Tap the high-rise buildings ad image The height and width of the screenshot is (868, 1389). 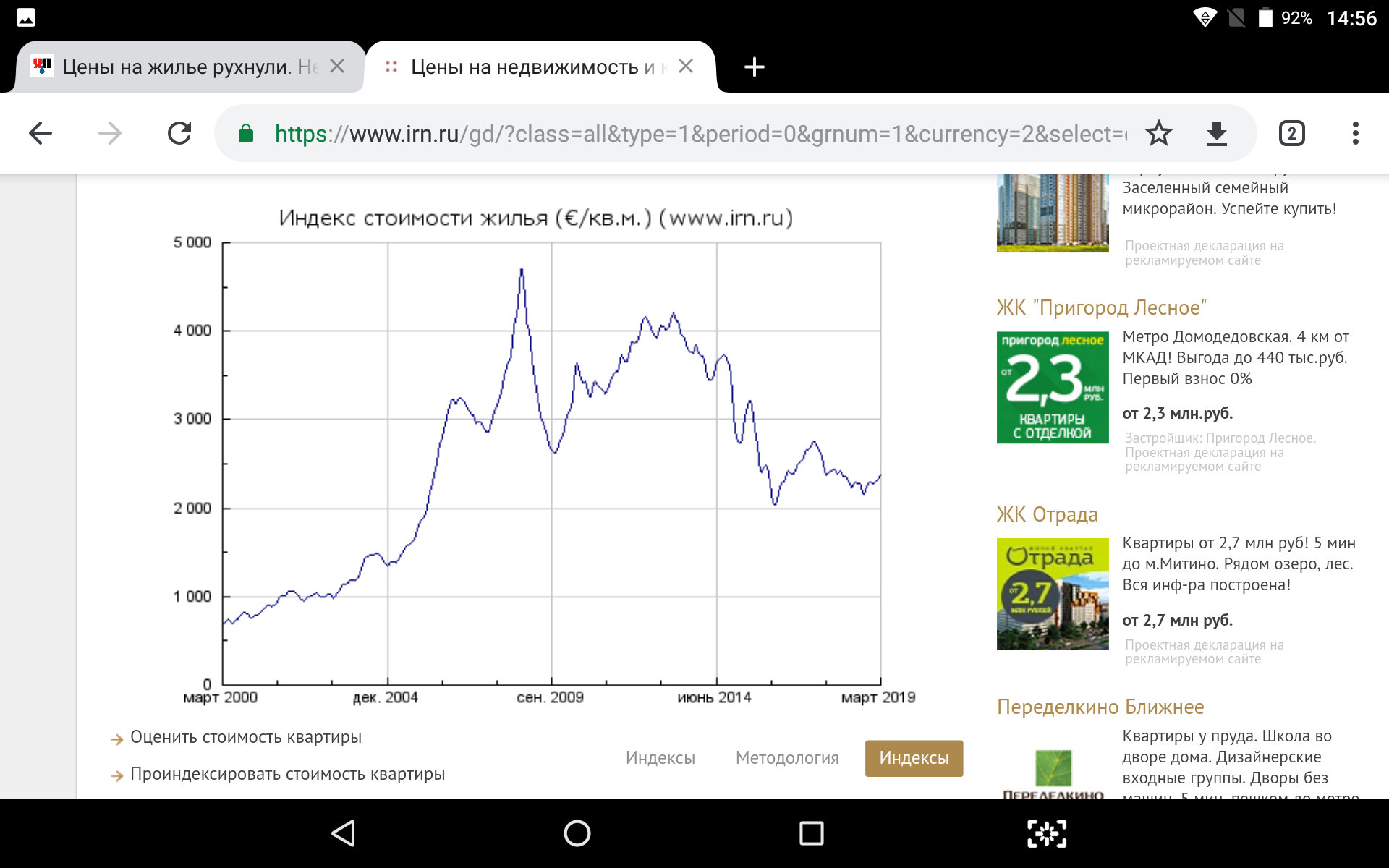[x=1053, y=213]
